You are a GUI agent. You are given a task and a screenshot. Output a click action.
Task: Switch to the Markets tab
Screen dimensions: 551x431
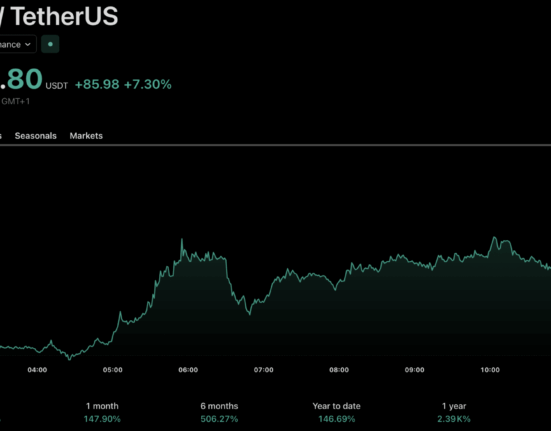pyautogui.click(x=86, y=136)
